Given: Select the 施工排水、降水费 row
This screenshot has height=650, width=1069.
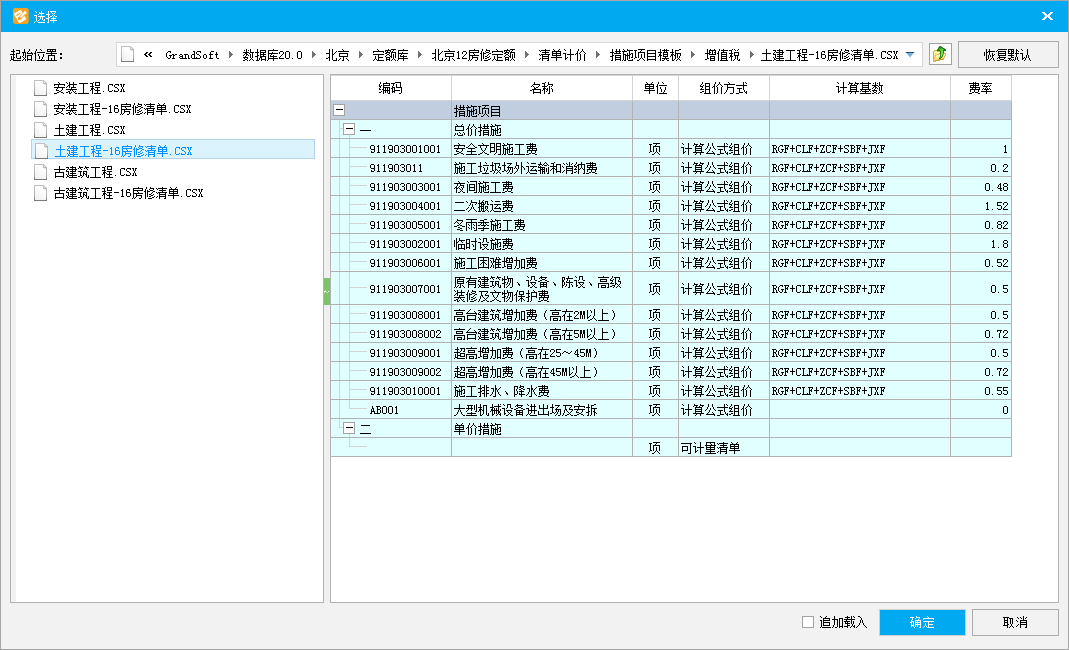Looking at the screenshot, I should 671,392.
